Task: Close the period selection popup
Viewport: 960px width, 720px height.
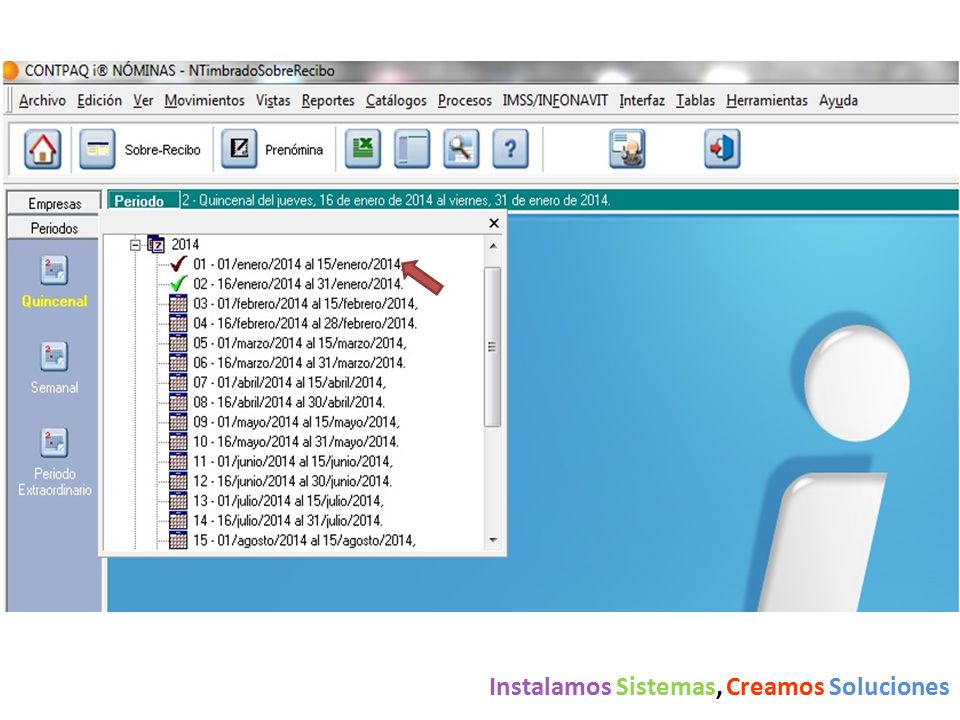Action: point(494,223)
